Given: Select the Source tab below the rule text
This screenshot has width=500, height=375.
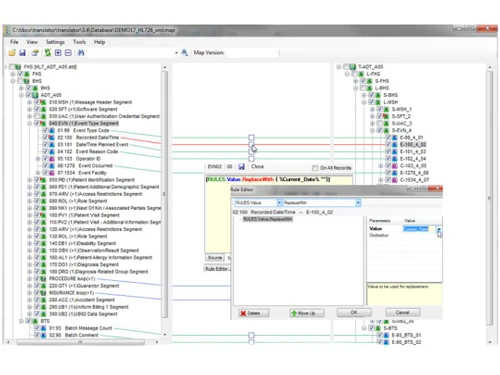Looking at the screenshot, I should [215, 258].
